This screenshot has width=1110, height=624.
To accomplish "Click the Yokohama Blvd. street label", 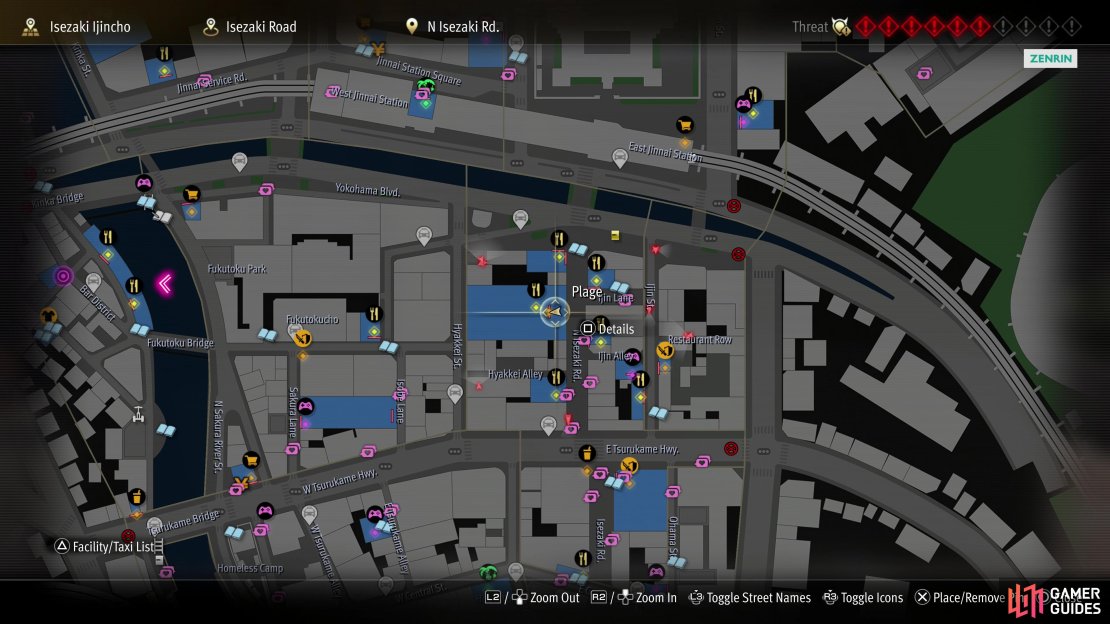I will 367,190.
